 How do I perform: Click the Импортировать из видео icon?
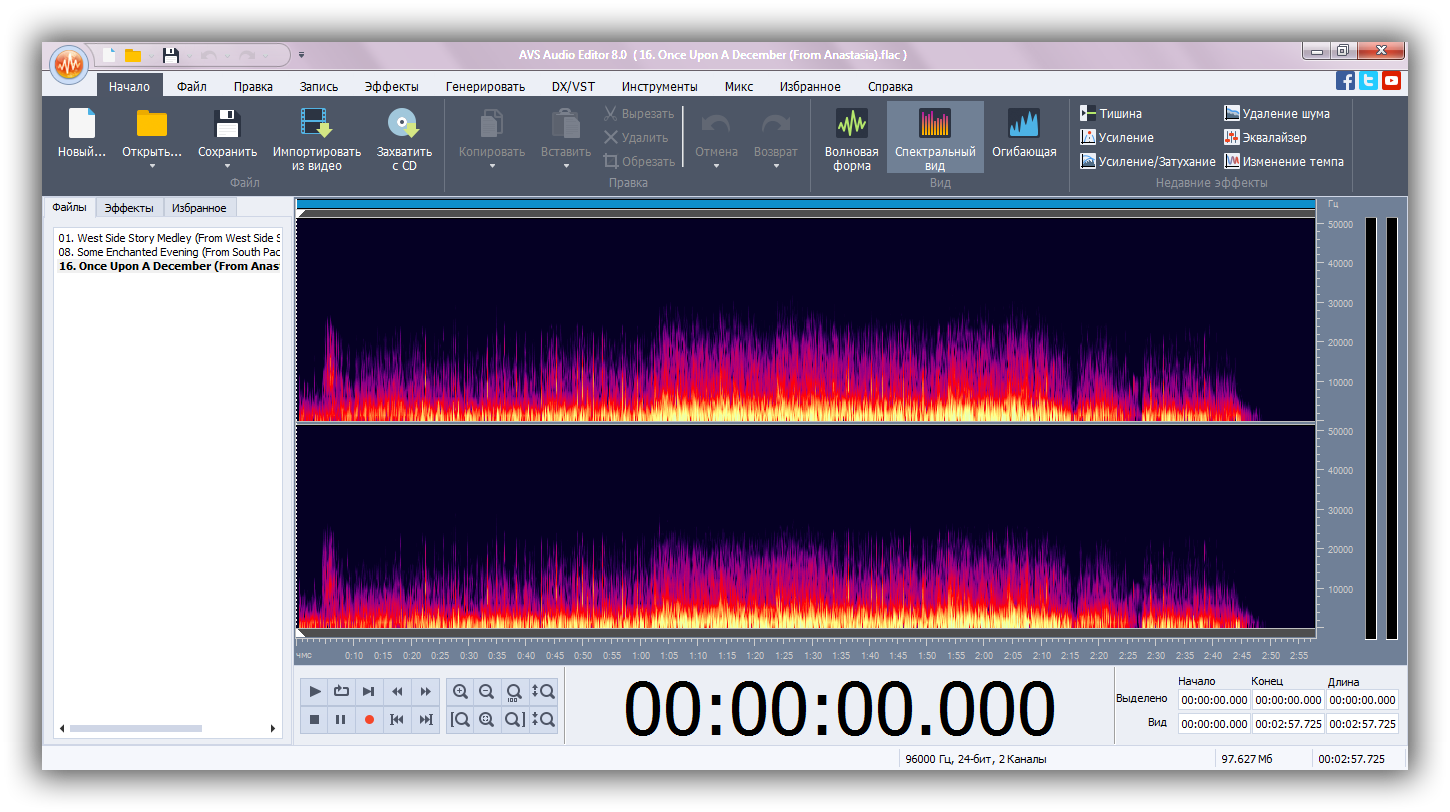(x=316, y=123)
